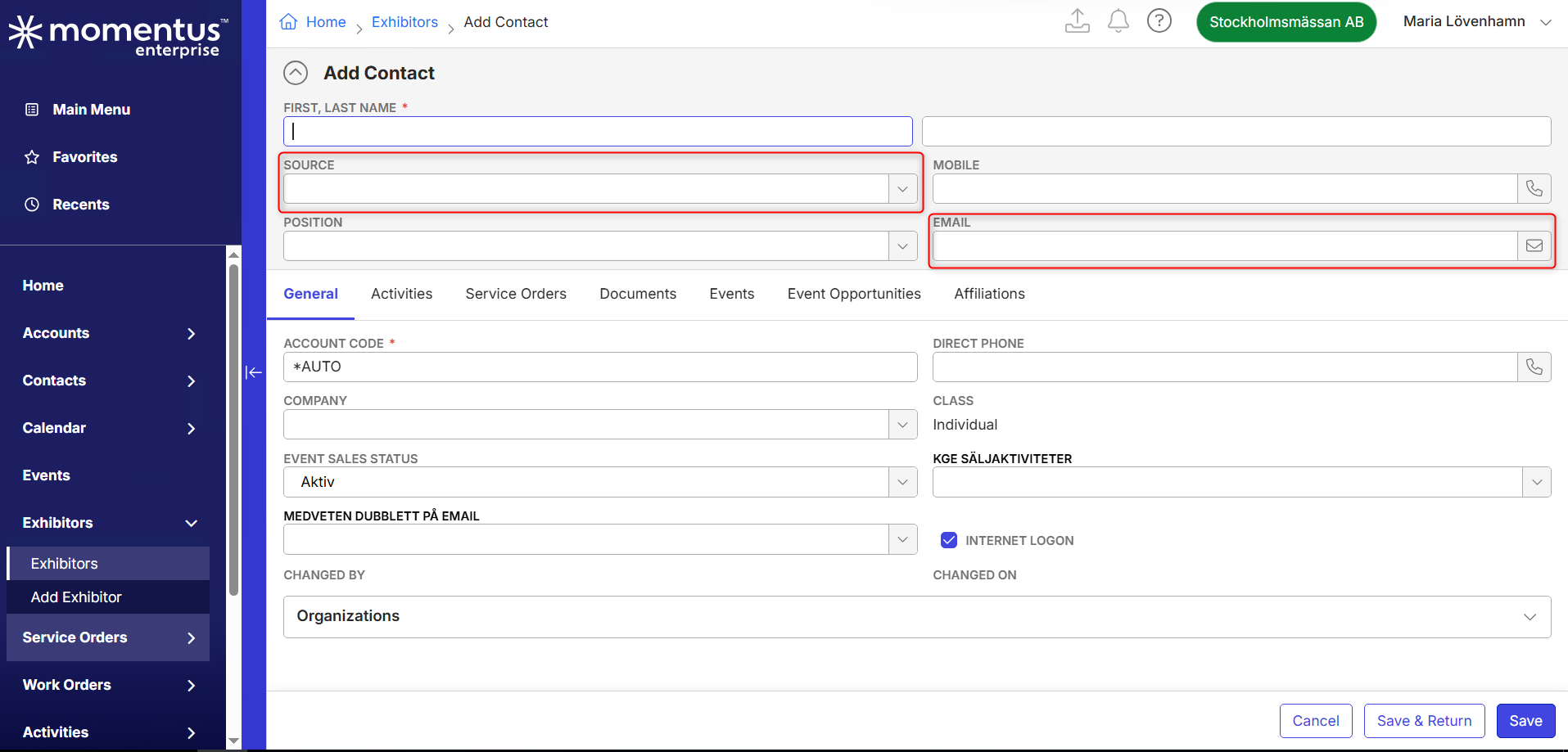Open the Source dropdown
1568x752 pixels.
(x=902, y=189)
